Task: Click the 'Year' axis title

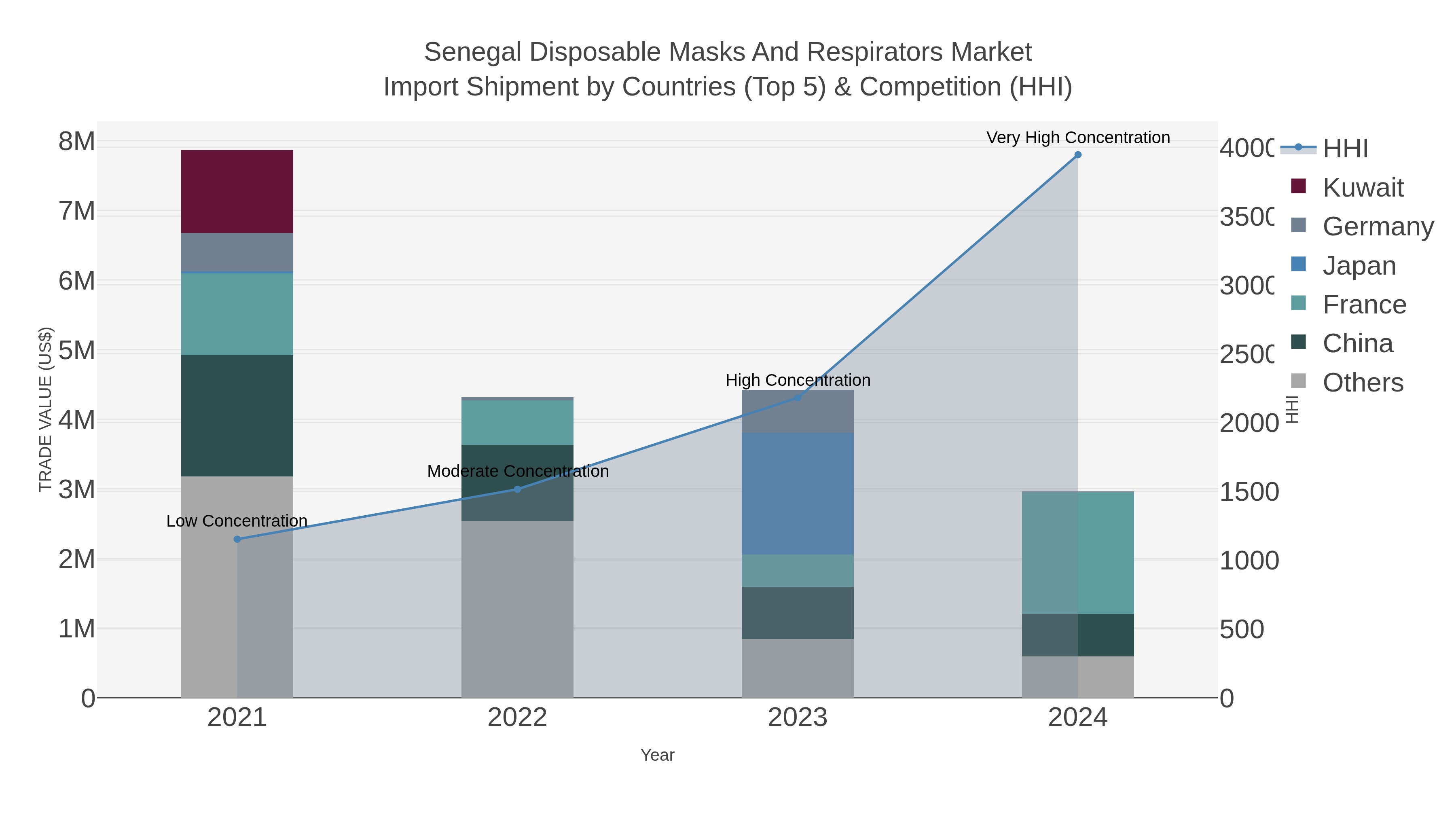Action: [x=657, y=755]
